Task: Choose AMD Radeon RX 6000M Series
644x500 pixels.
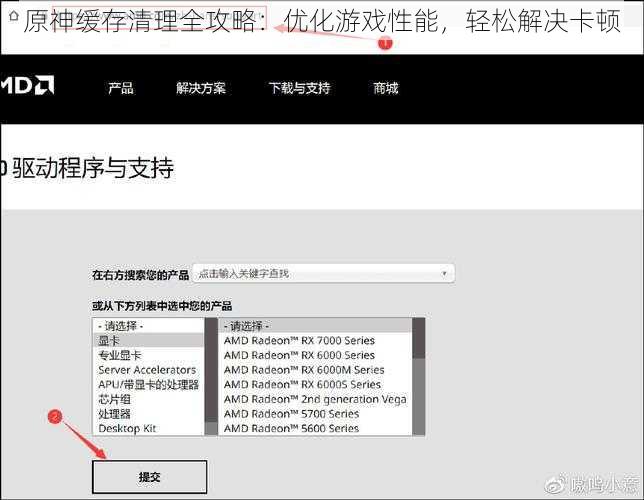Action: [x=315, y=370]
